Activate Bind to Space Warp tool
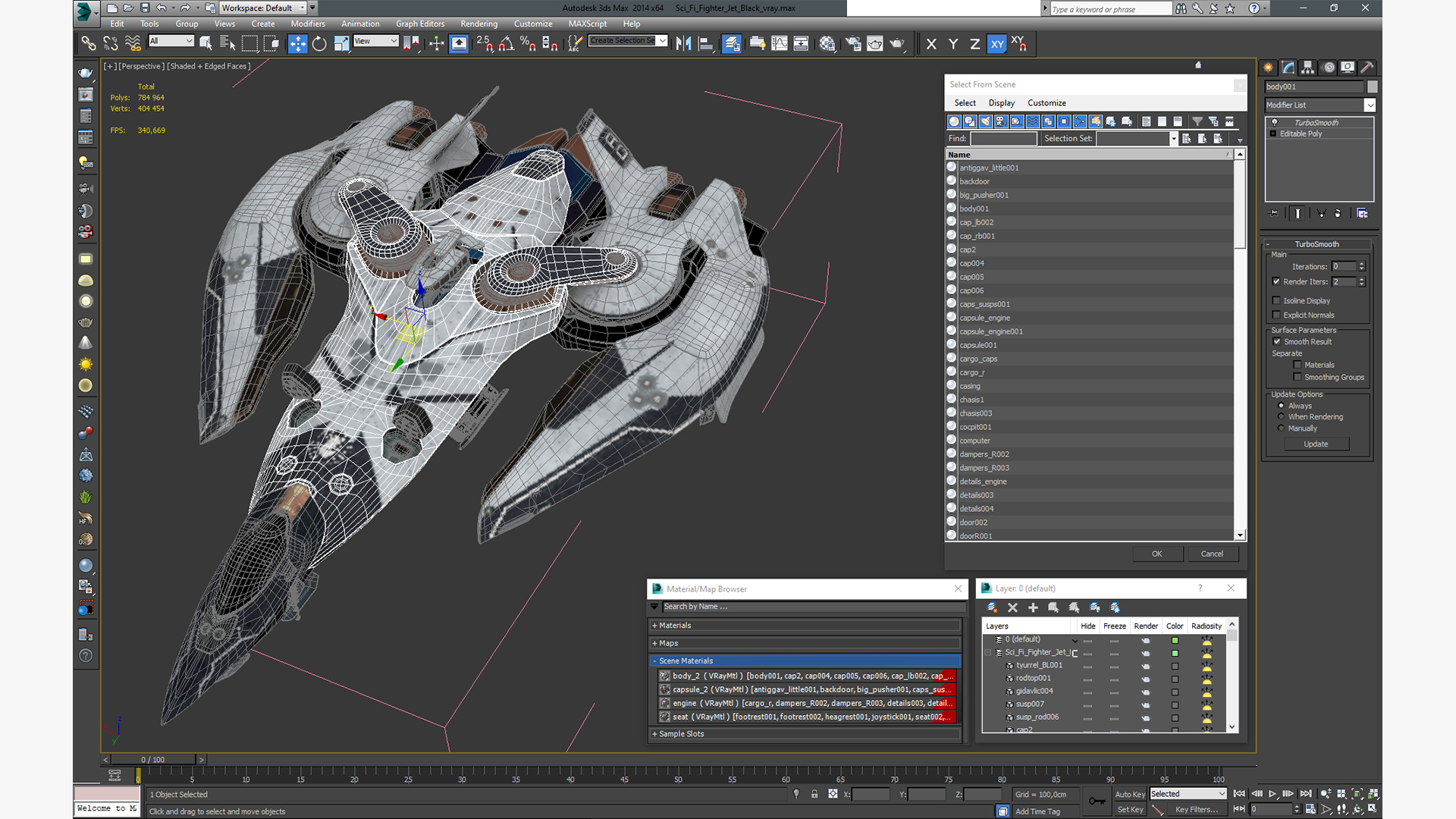This screenshot has width=1456, height=819. 133,44
